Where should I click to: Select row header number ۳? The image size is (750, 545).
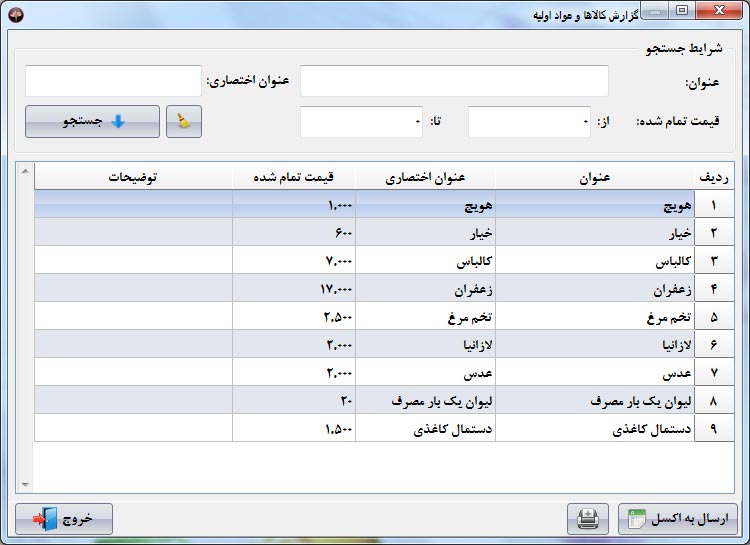[x=714, y=260]
